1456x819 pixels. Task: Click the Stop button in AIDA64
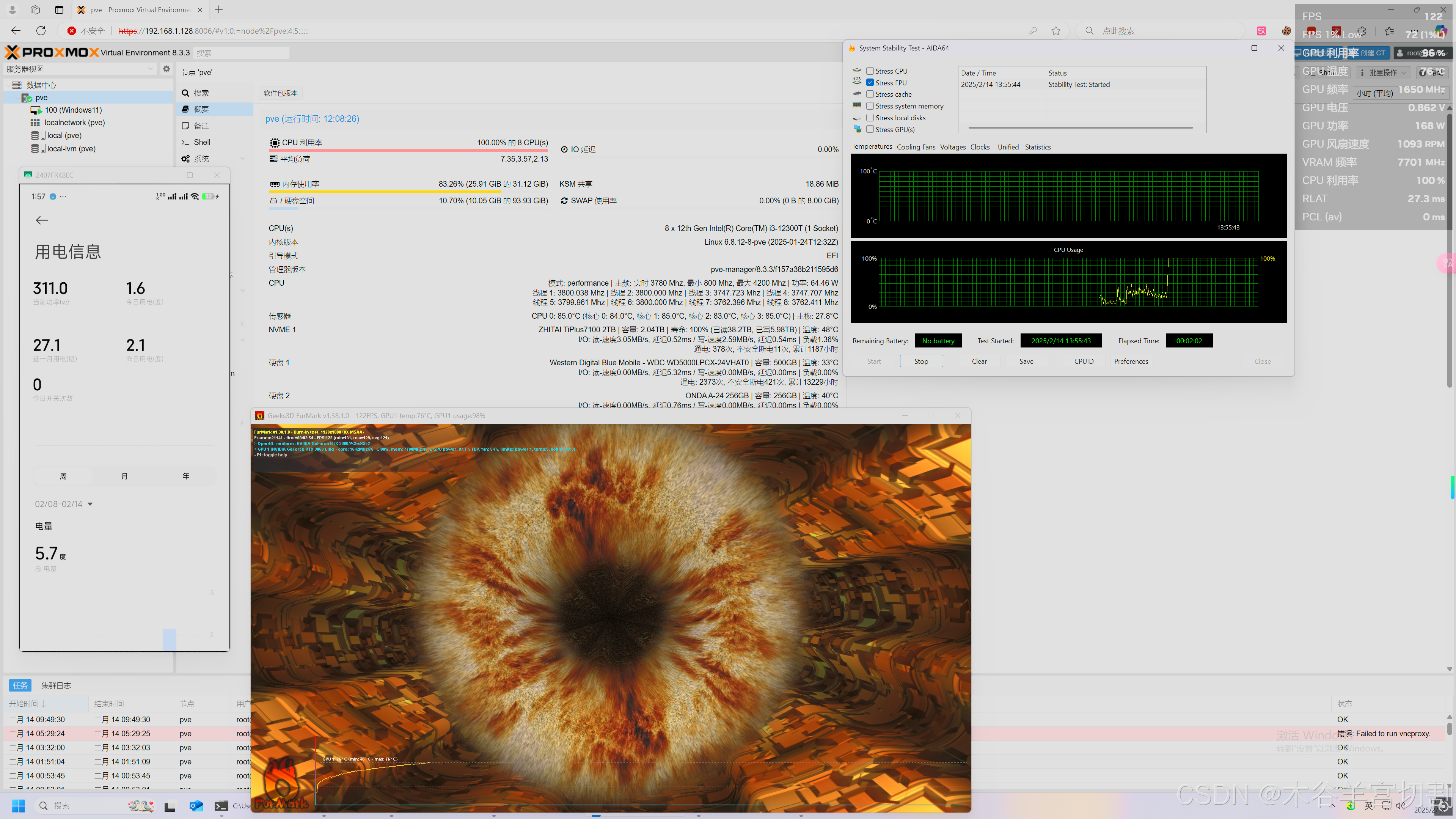tap(921, 361)
